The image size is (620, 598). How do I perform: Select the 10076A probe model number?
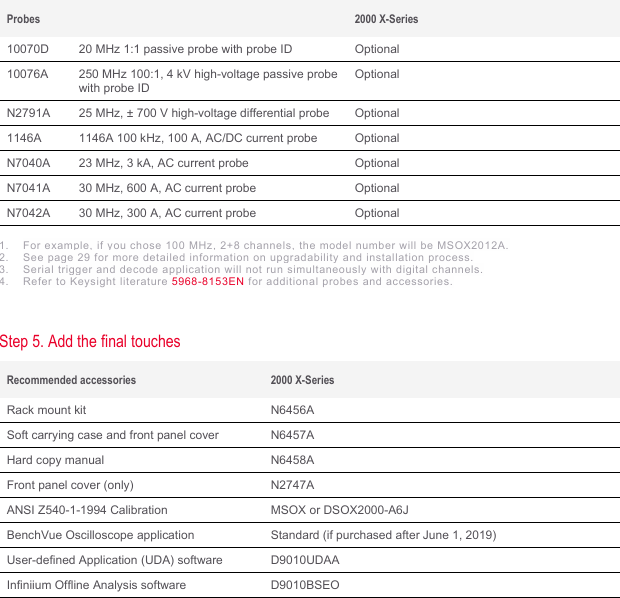pos(29,74)
